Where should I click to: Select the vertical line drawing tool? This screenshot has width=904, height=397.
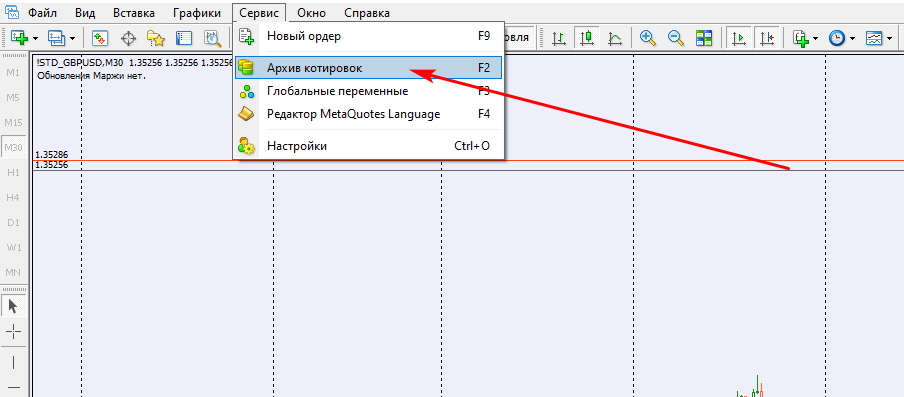[x=13, y=362]
